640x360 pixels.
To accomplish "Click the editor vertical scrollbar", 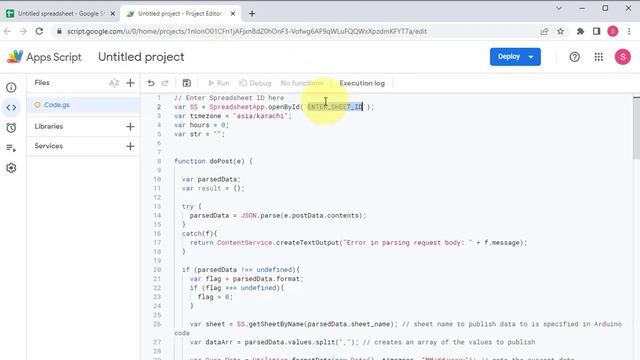I will pos(636,128).
